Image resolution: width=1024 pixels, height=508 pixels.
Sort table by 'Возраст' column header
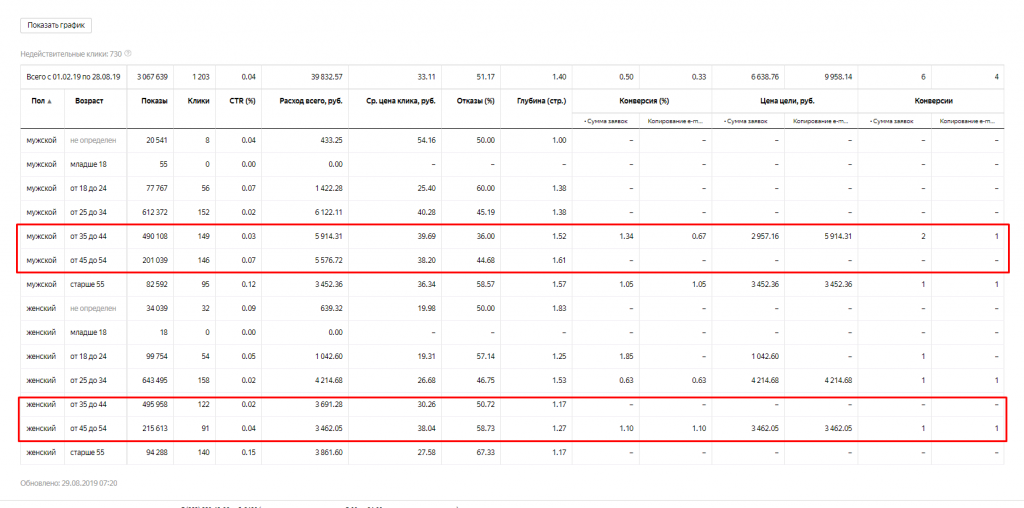(88, 101)
